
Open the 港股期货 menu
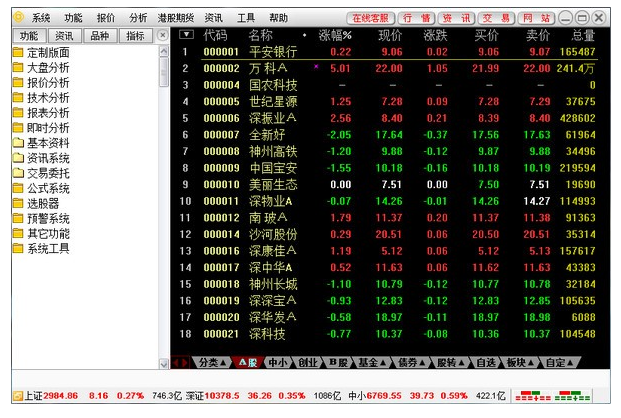(x=176, y=18)
